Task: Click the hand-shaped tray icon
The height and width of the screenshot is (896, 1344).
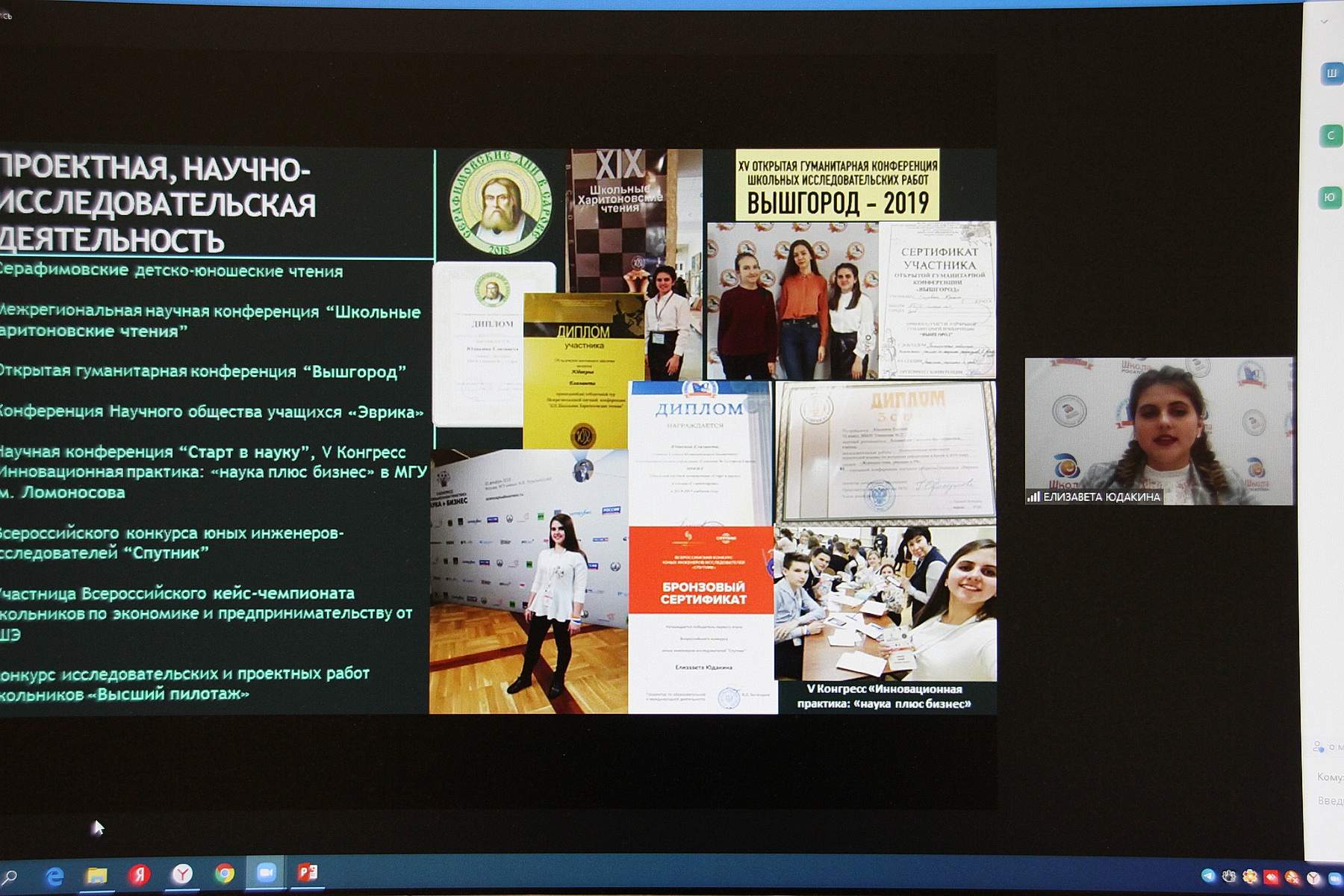Action: click(1229, 877)
